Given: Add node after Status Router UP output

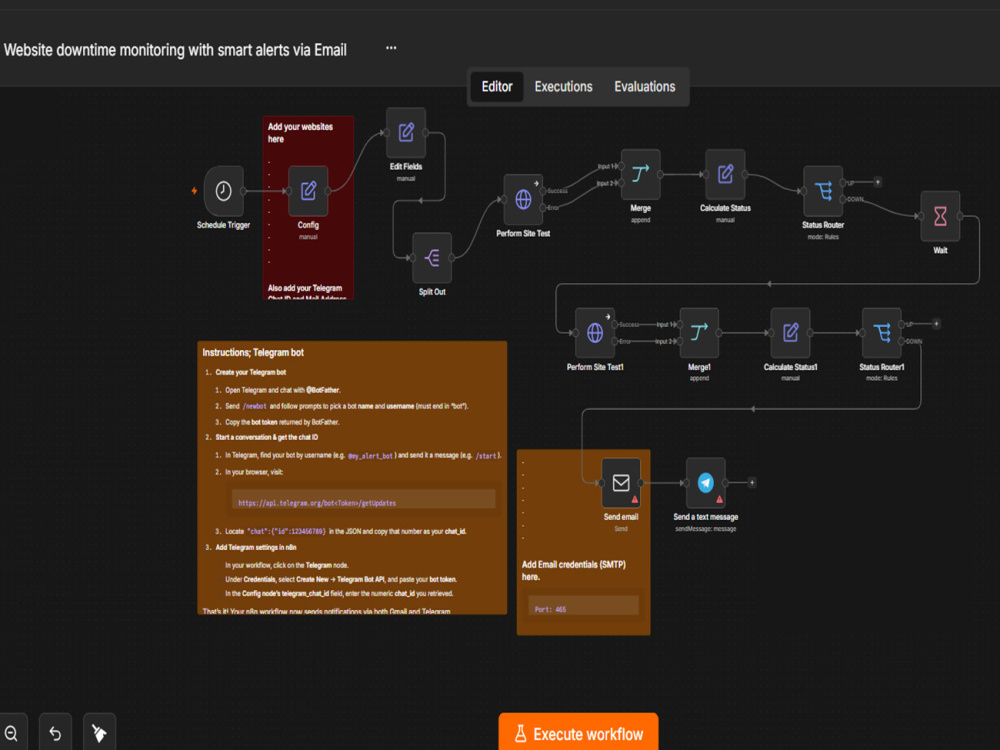Looking at the screenshot, I should click(878, 182).
